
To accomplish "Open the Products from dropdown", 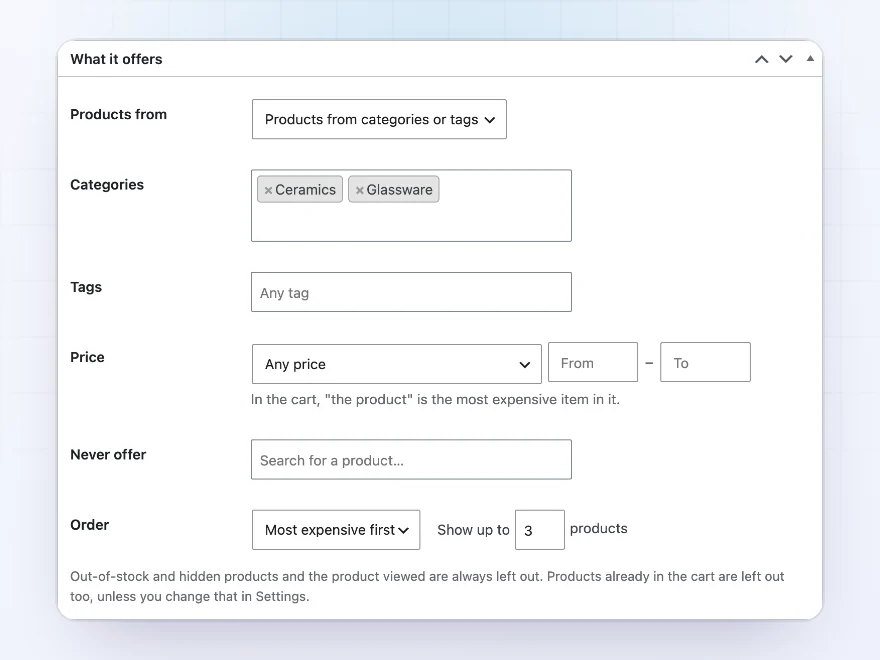I will coord(379,119).
